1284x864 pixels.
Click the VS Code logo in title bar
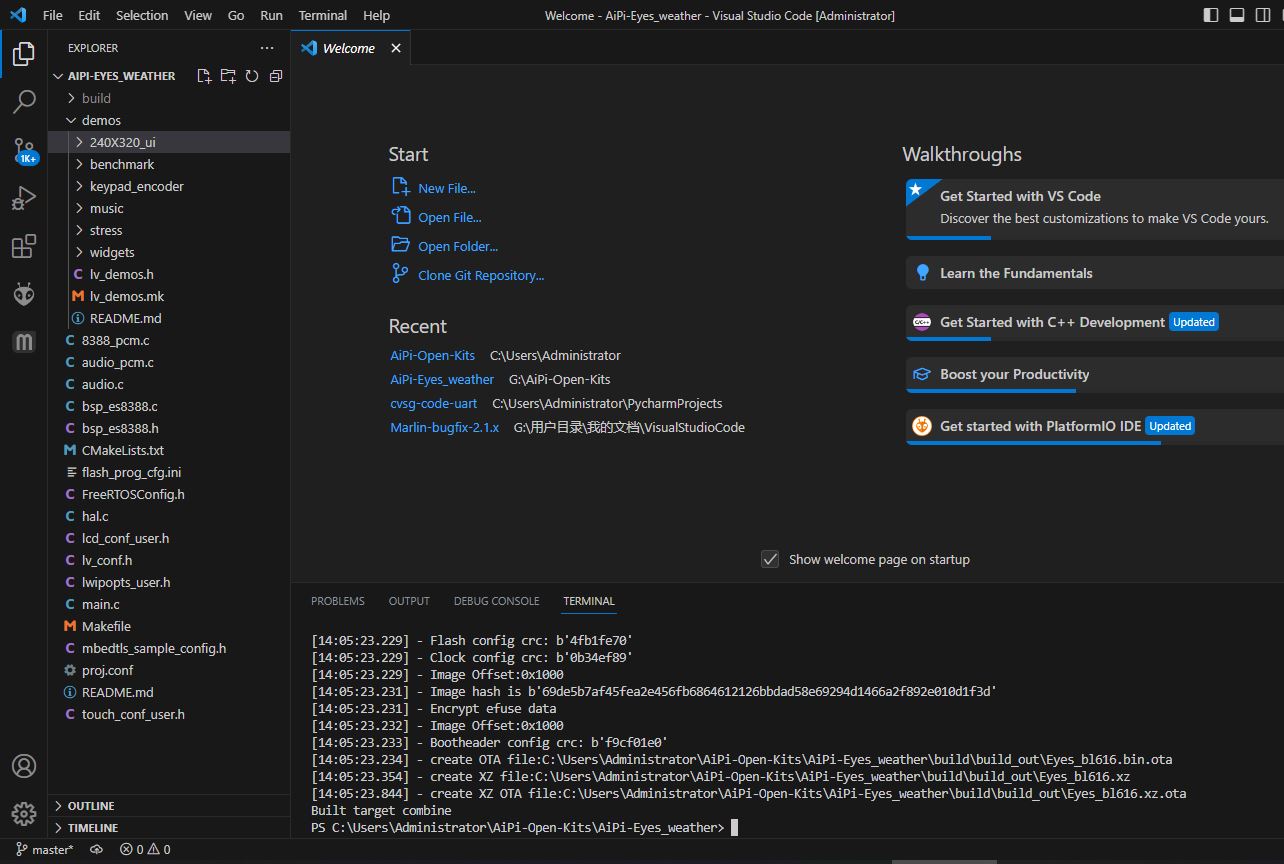[x=18, y=15]
